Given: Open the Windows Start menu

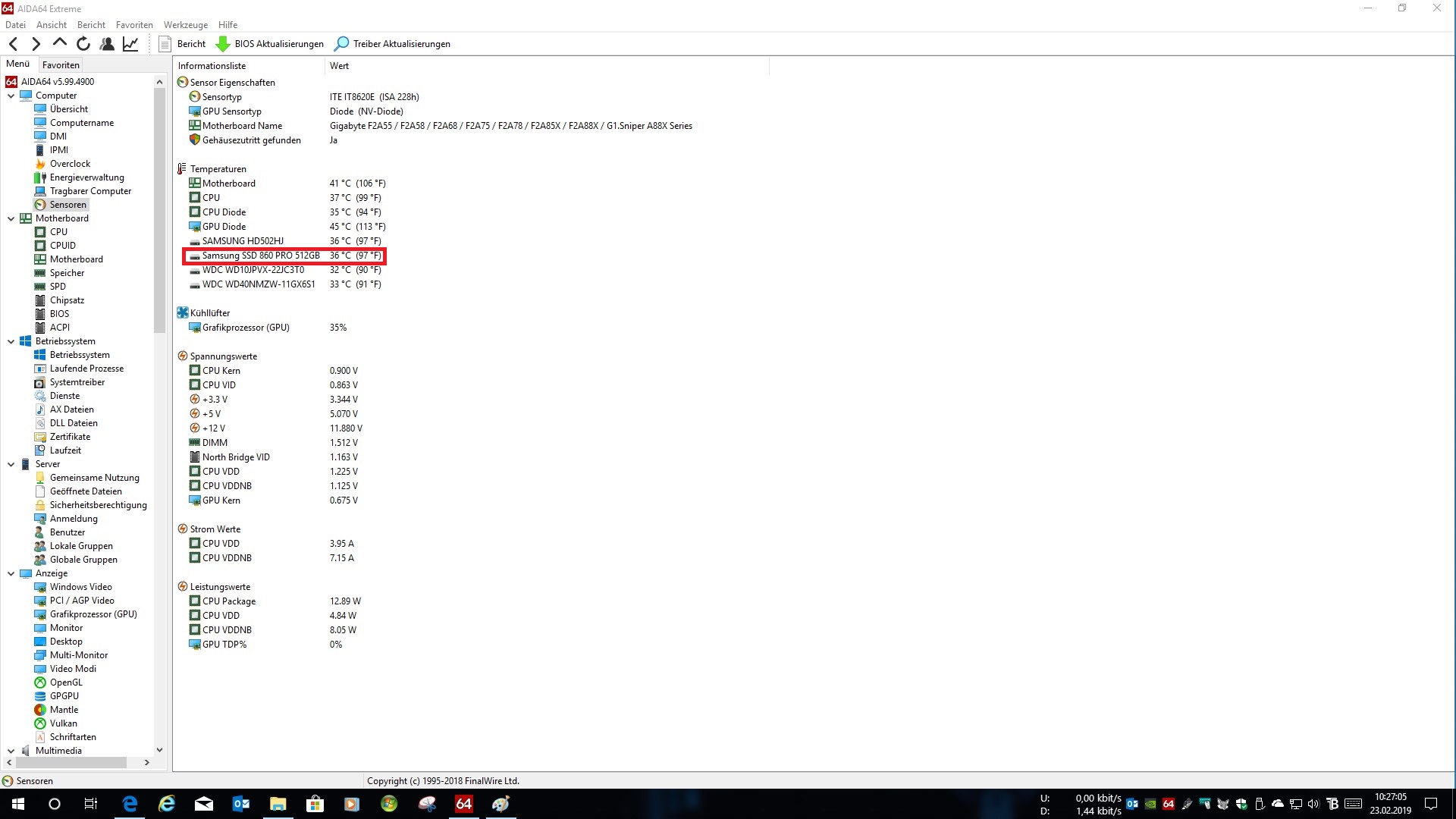Looking at the screenshot, I should tap(18, 804).
